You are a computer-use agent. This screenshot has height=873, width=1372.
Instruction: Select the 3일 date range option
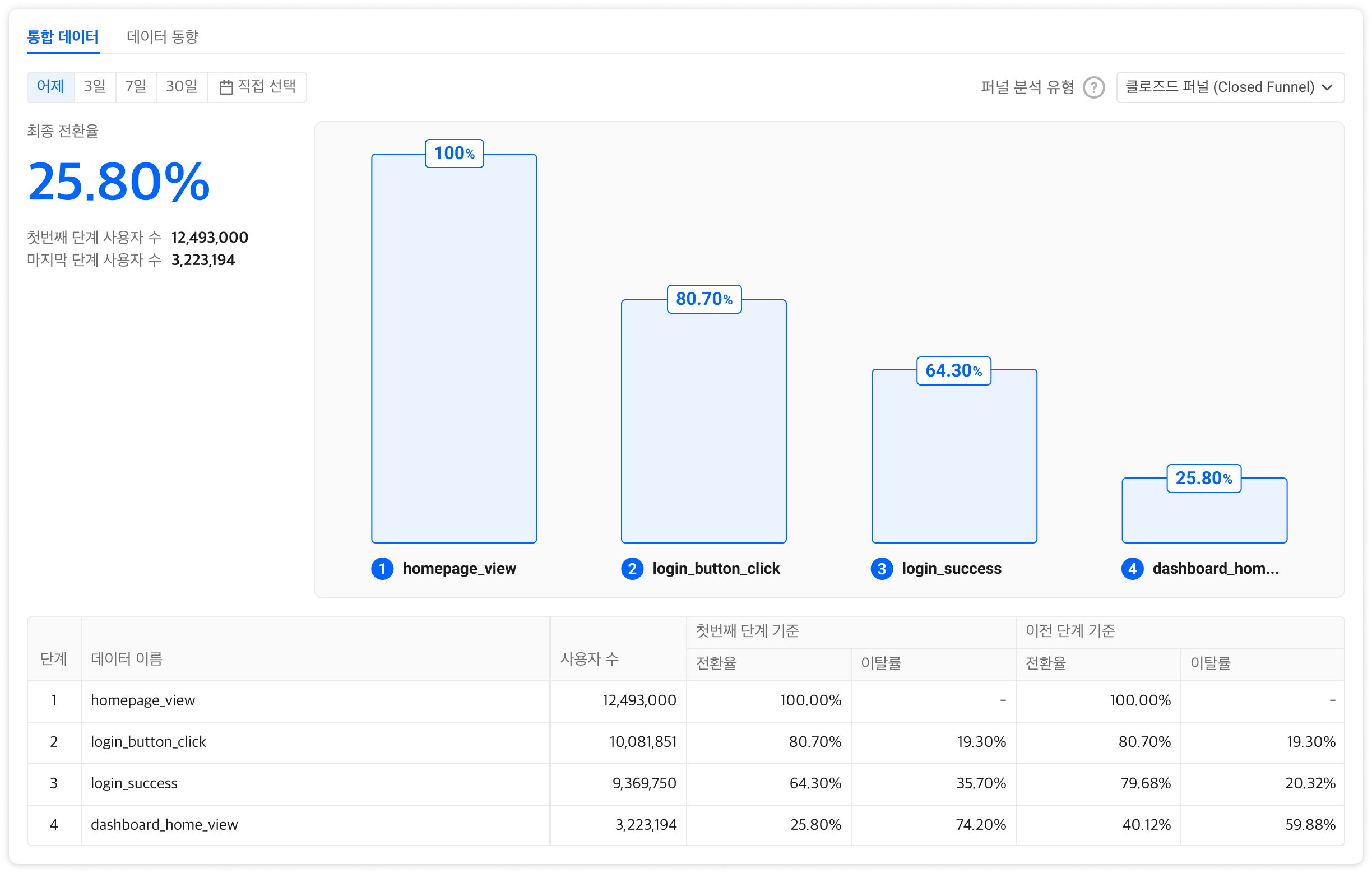[x=95, y=86]
